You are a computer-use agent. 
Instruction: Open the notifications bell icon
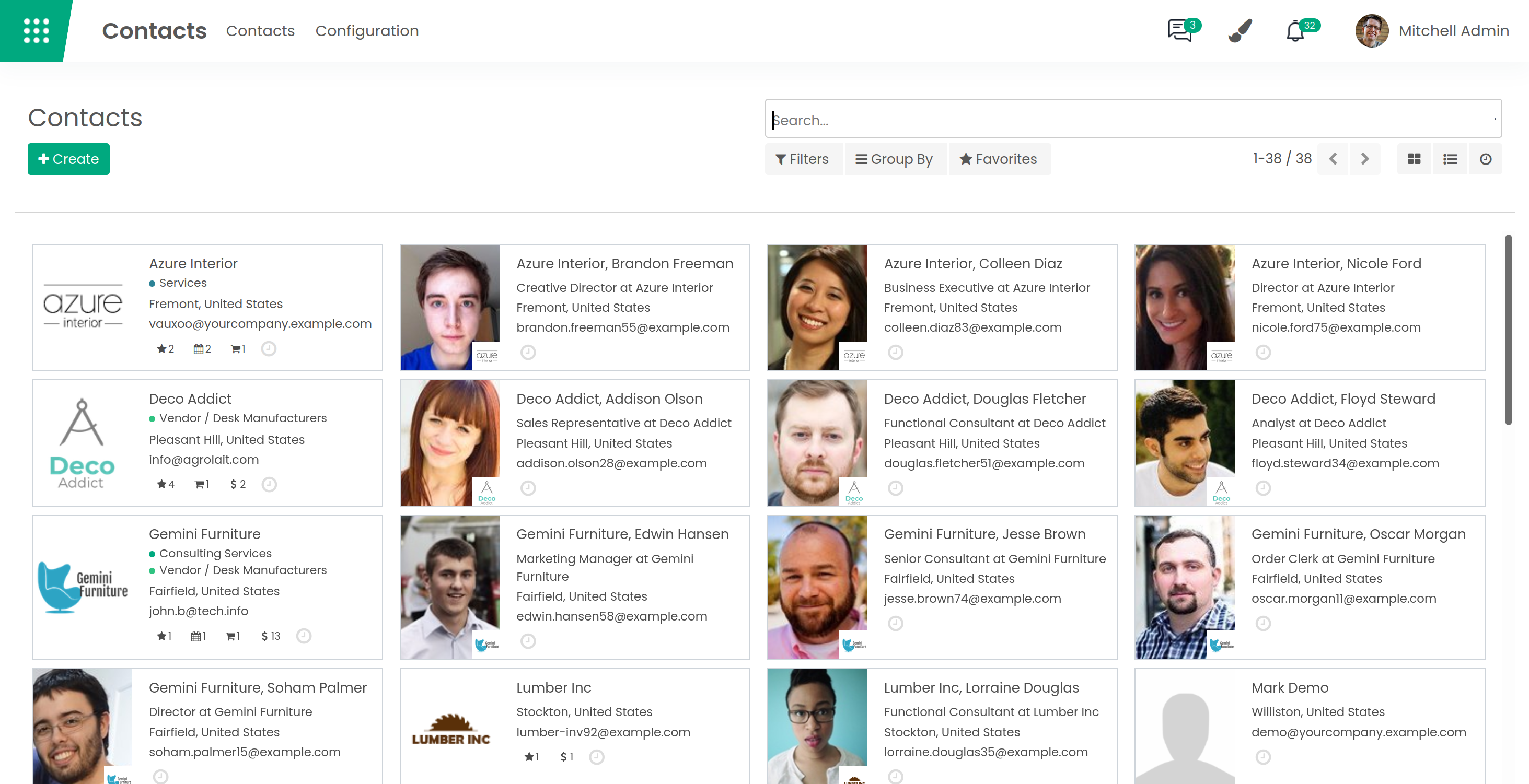(x=1295, y=31)
